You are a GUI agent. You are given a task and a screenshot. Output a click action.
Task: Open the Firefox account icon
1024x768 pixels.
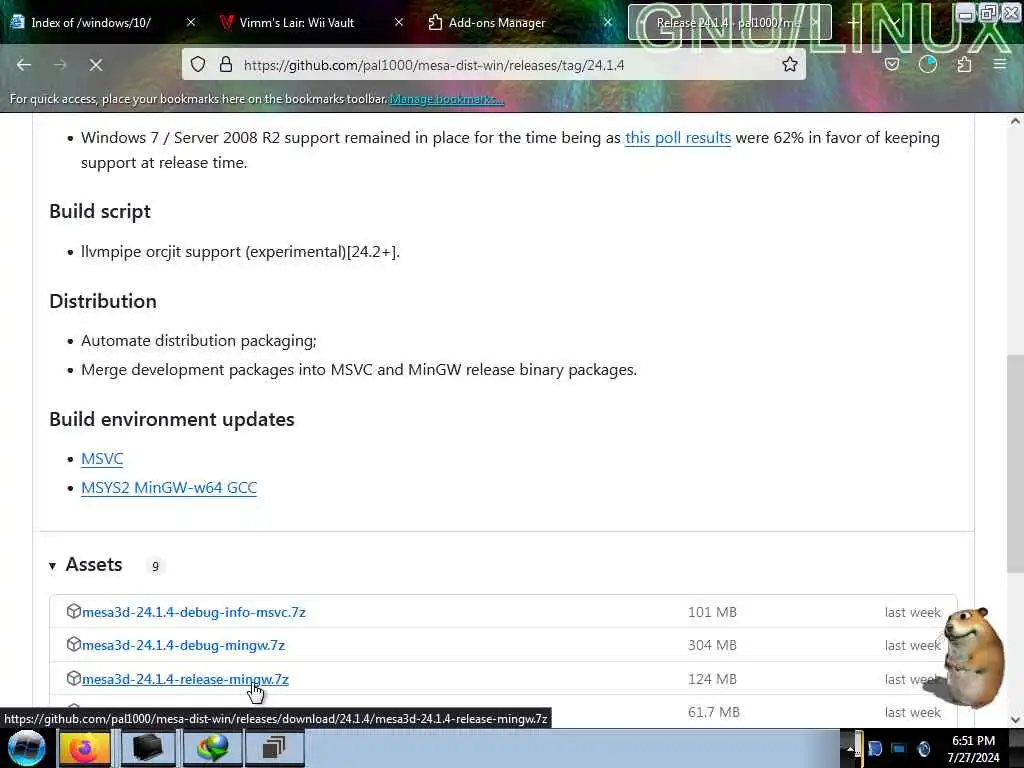point(928,65)
